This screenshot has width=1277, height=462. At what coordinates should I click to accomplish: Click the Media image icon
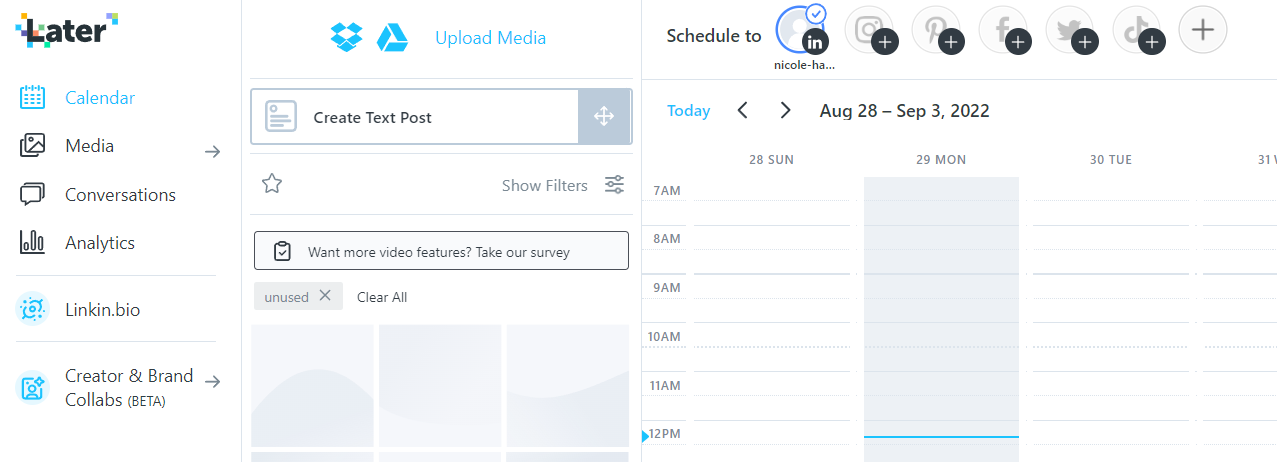pos(33,145)
